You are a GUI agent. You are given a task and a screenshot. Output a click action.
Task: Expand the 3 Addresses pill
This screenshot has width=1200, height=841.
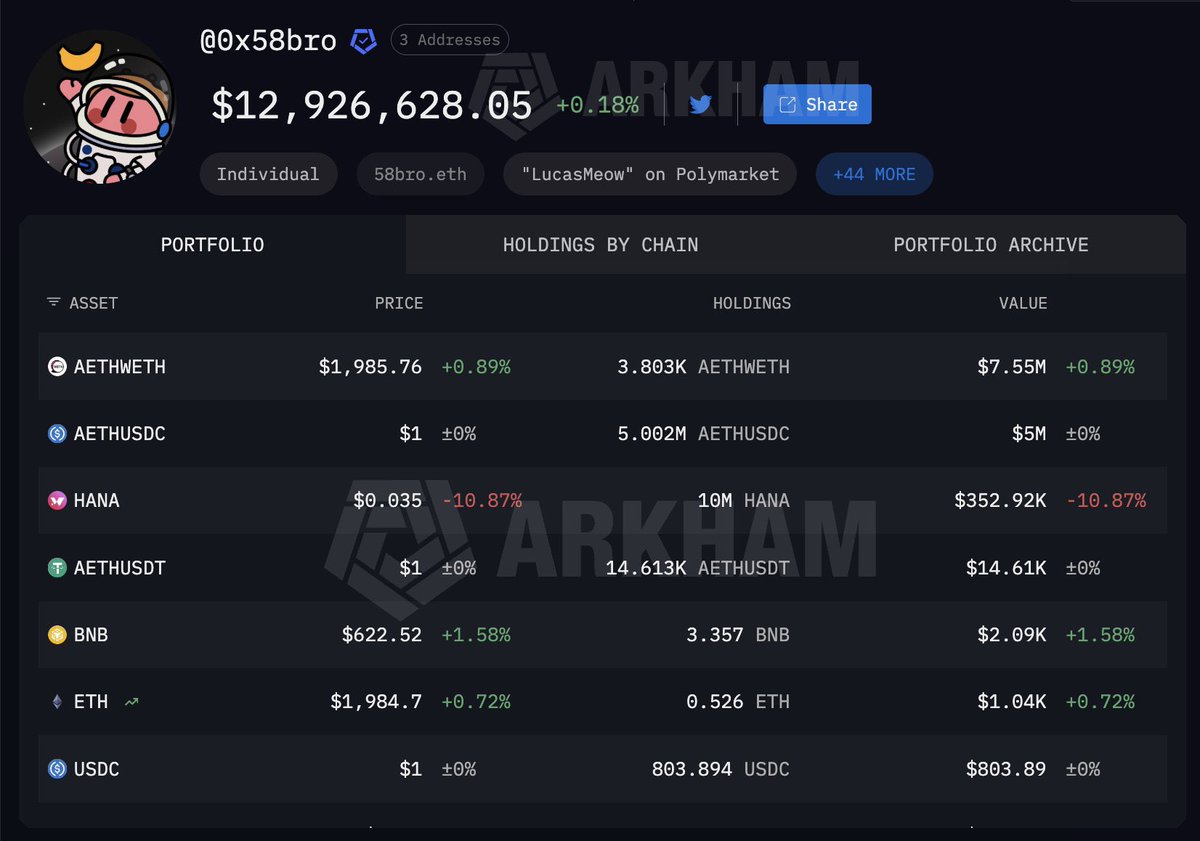(x=449, y=40)
